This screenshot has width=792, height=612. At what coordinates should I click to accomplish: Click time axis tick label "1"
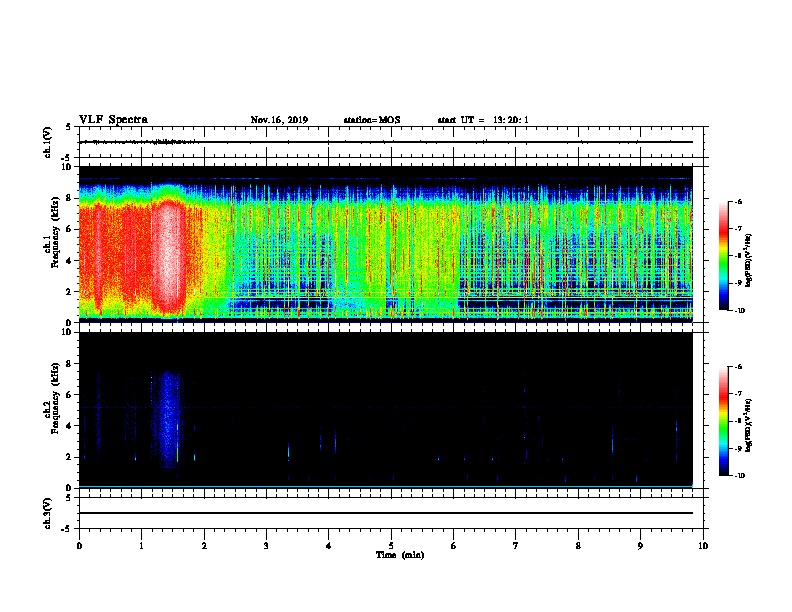[141, 546]
